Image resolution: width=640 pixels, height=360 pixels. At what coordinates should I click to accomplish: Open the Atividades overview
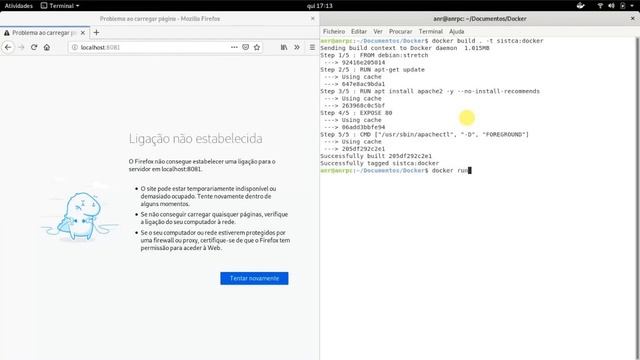pos(19,6)
